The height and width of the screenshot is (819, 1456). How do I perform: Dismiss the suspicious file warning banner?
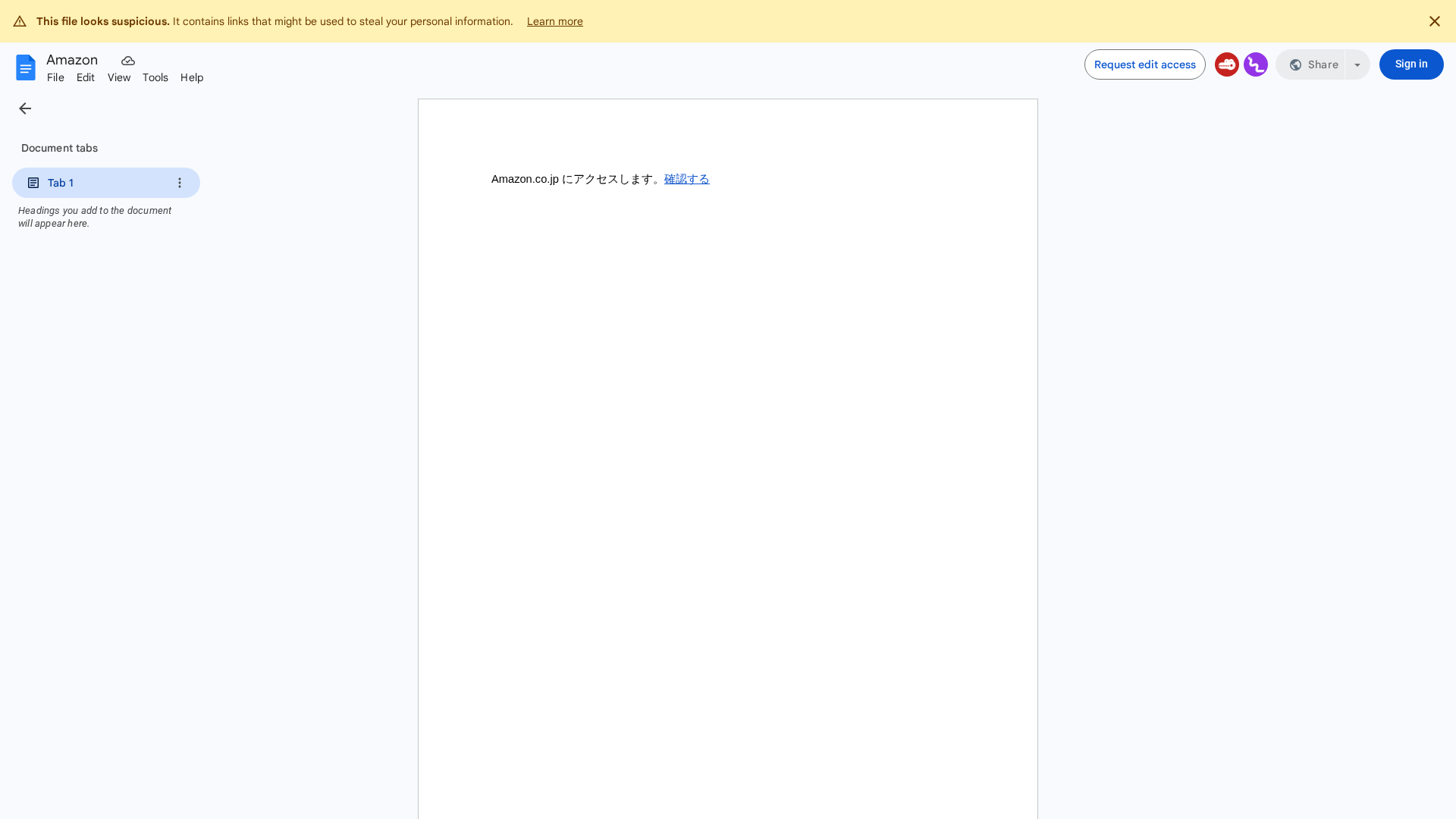pyautogui.click(x=1435, y=21)
